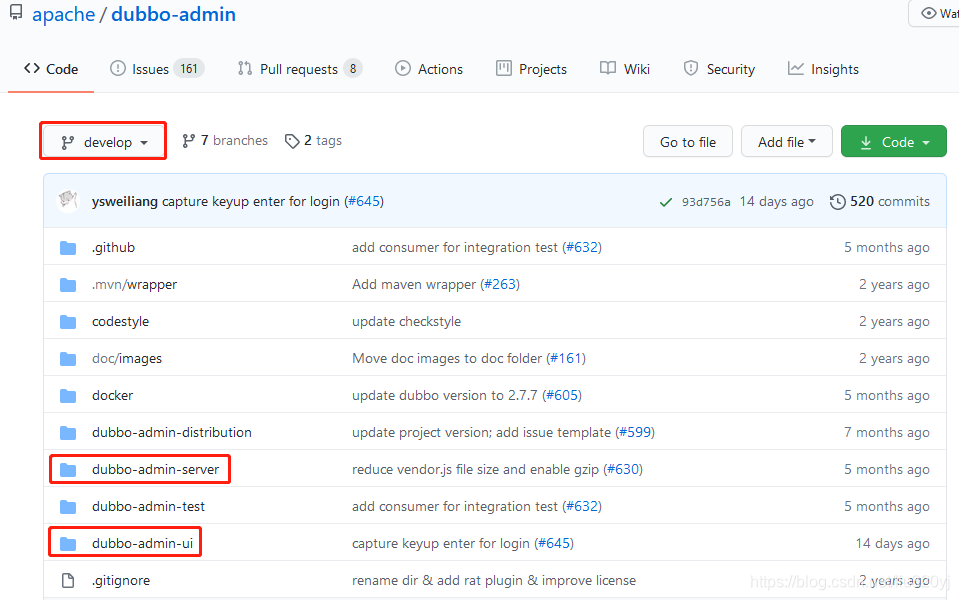Click the folder icon for .github
Image resolution: width=959 pixels, height=600 pixels.
click(x=68, y=248)
